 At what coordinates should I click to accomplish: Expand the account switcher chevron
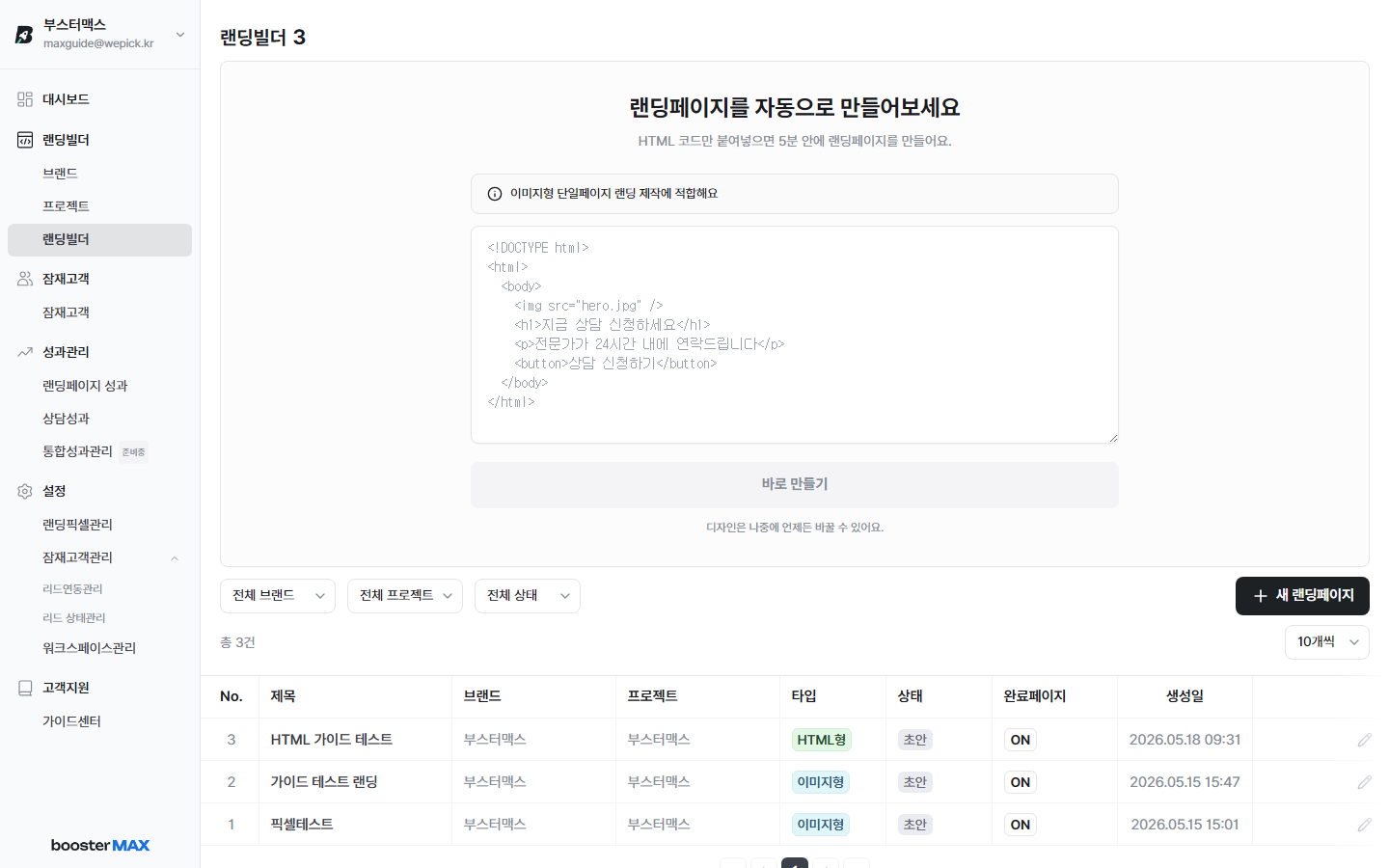click(180, 35)
